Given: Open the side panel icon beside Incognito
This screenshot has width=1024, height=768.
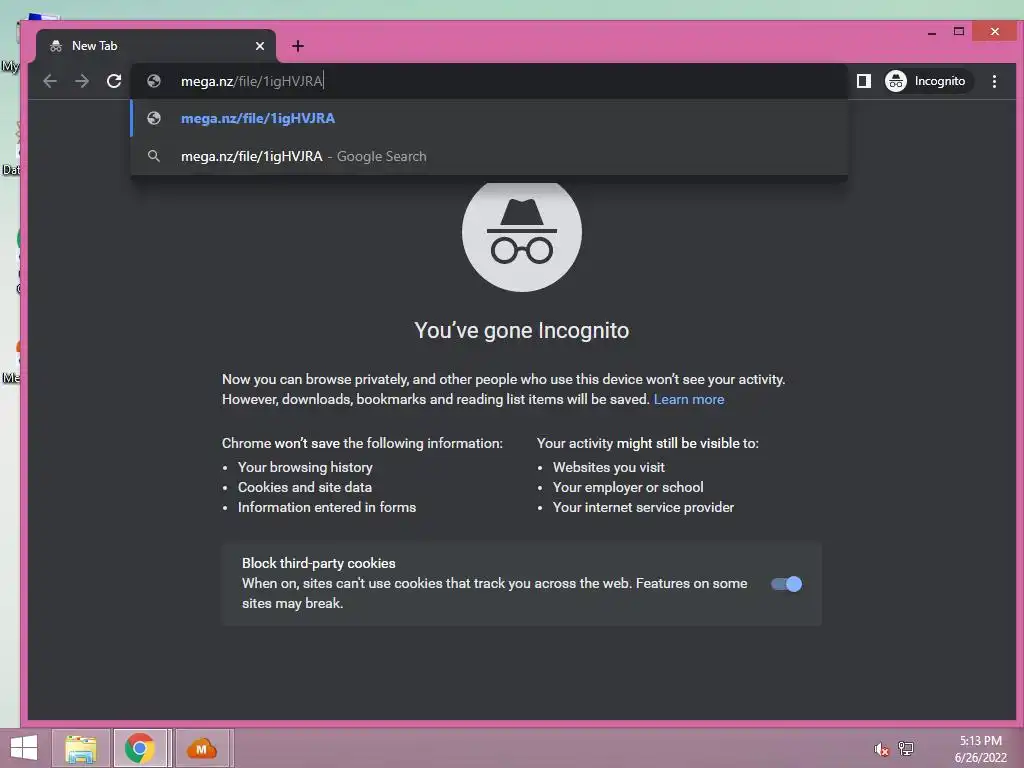Looking at the screenshot, I should click(863, 81).
